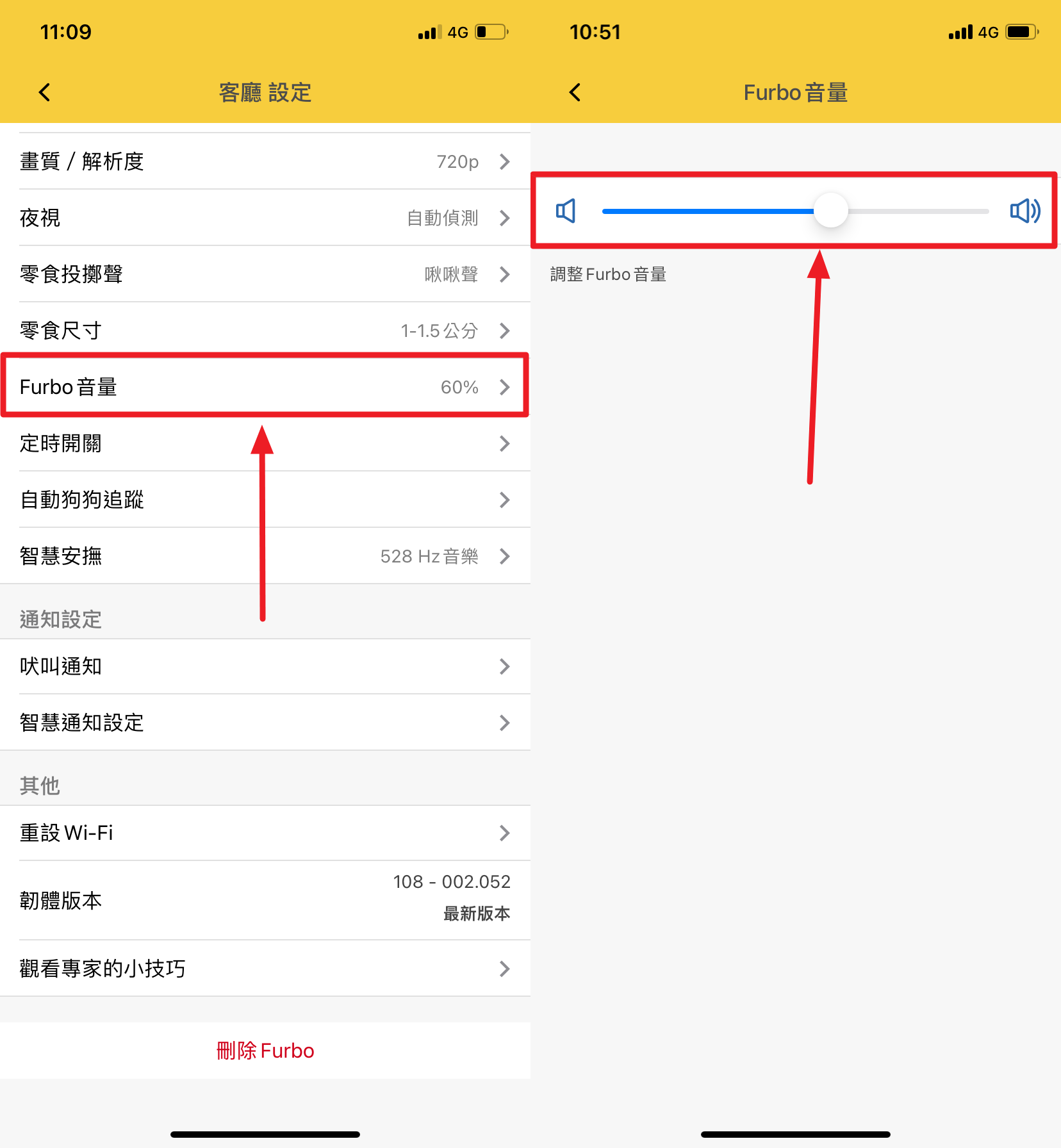Open 智慧通知設定
This screenshot has height=1148, width=1061.
coord(265,723)
